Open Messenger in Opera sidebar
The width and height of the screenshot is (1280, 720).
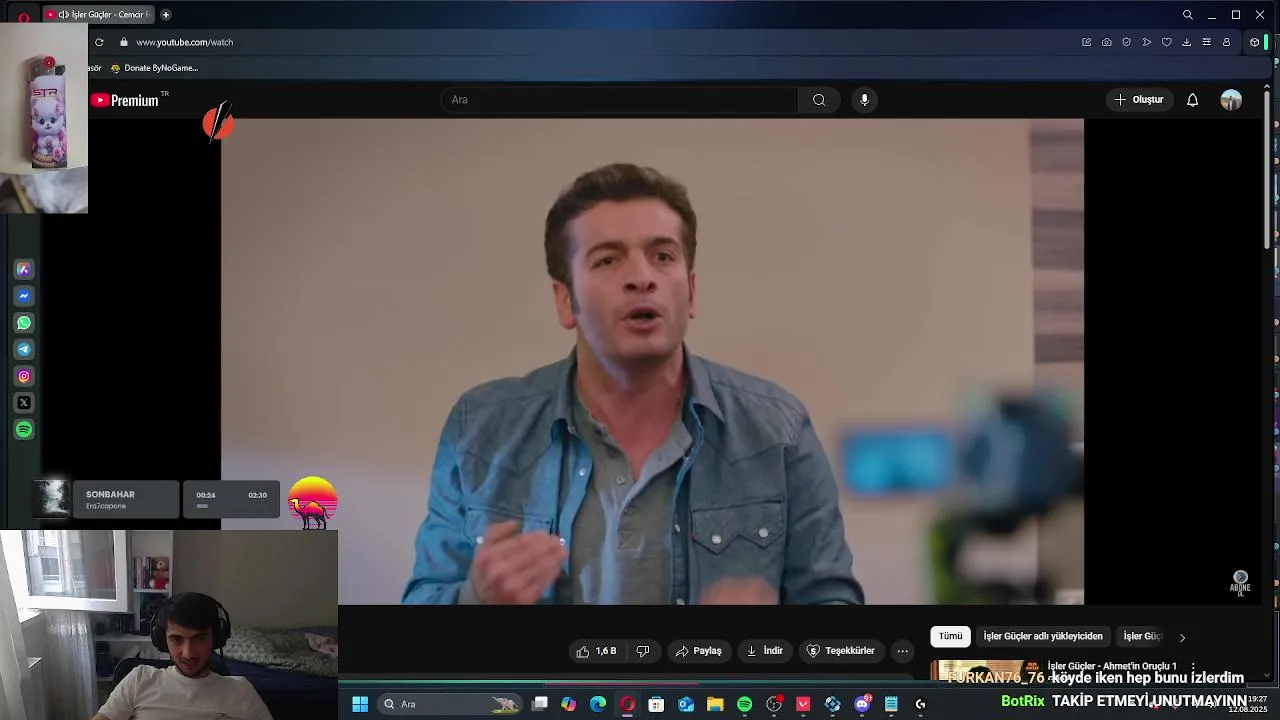[x=24, y=296]
